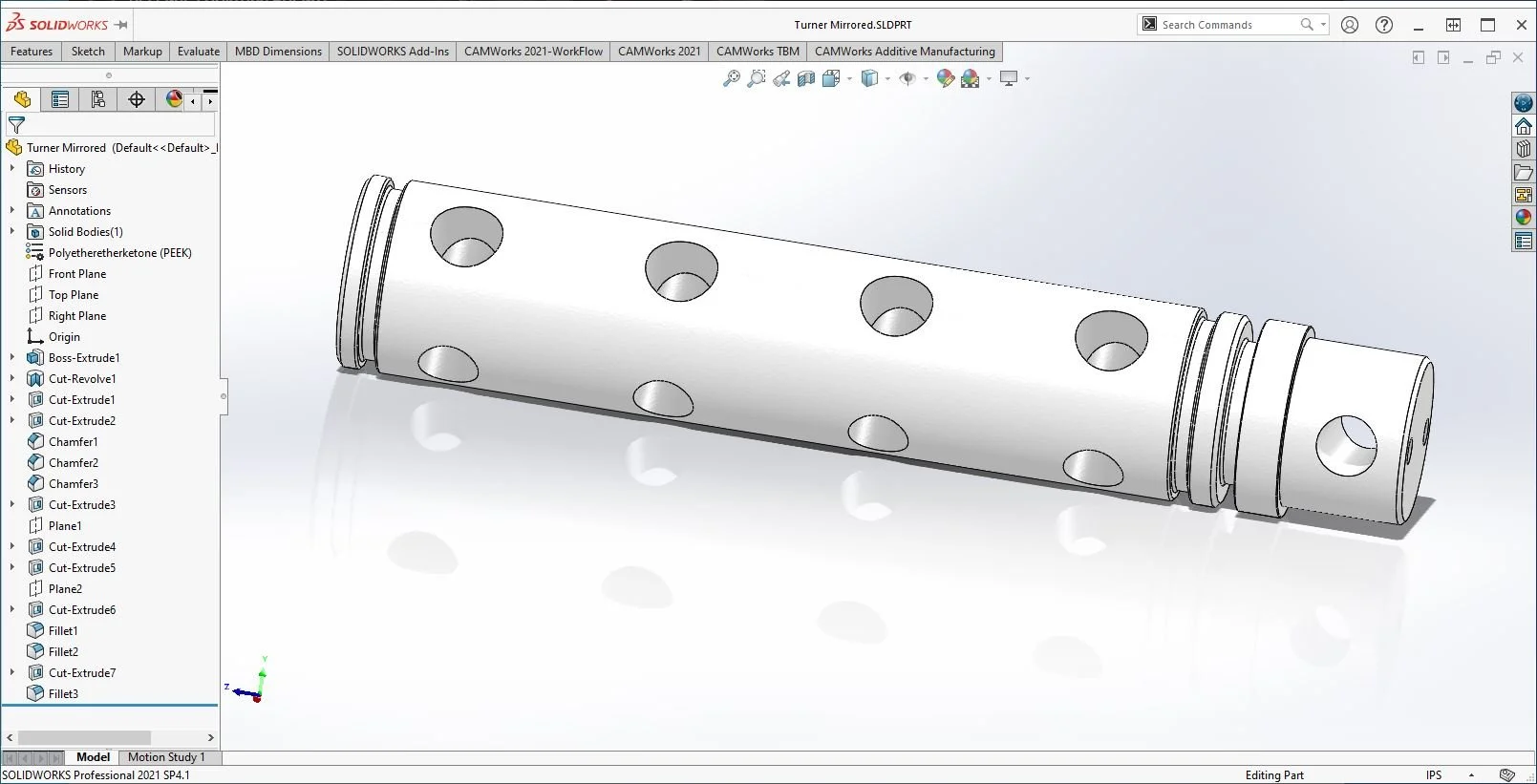Open Appearances, Scenes and Decals pane

(1524, 218)
